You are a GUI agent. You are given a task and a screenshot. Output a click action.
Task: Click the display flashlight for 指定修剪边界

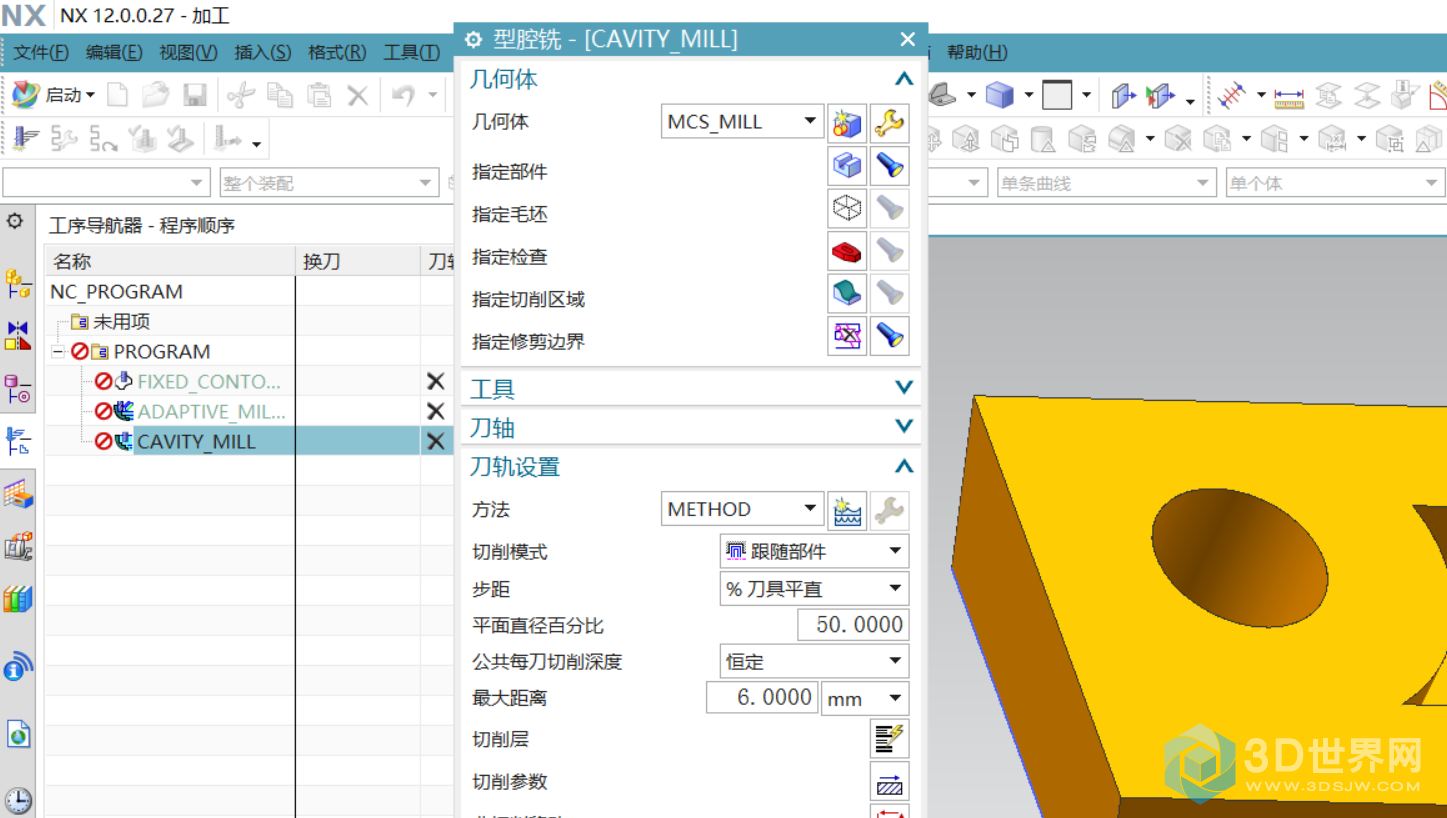pos(889,336)
